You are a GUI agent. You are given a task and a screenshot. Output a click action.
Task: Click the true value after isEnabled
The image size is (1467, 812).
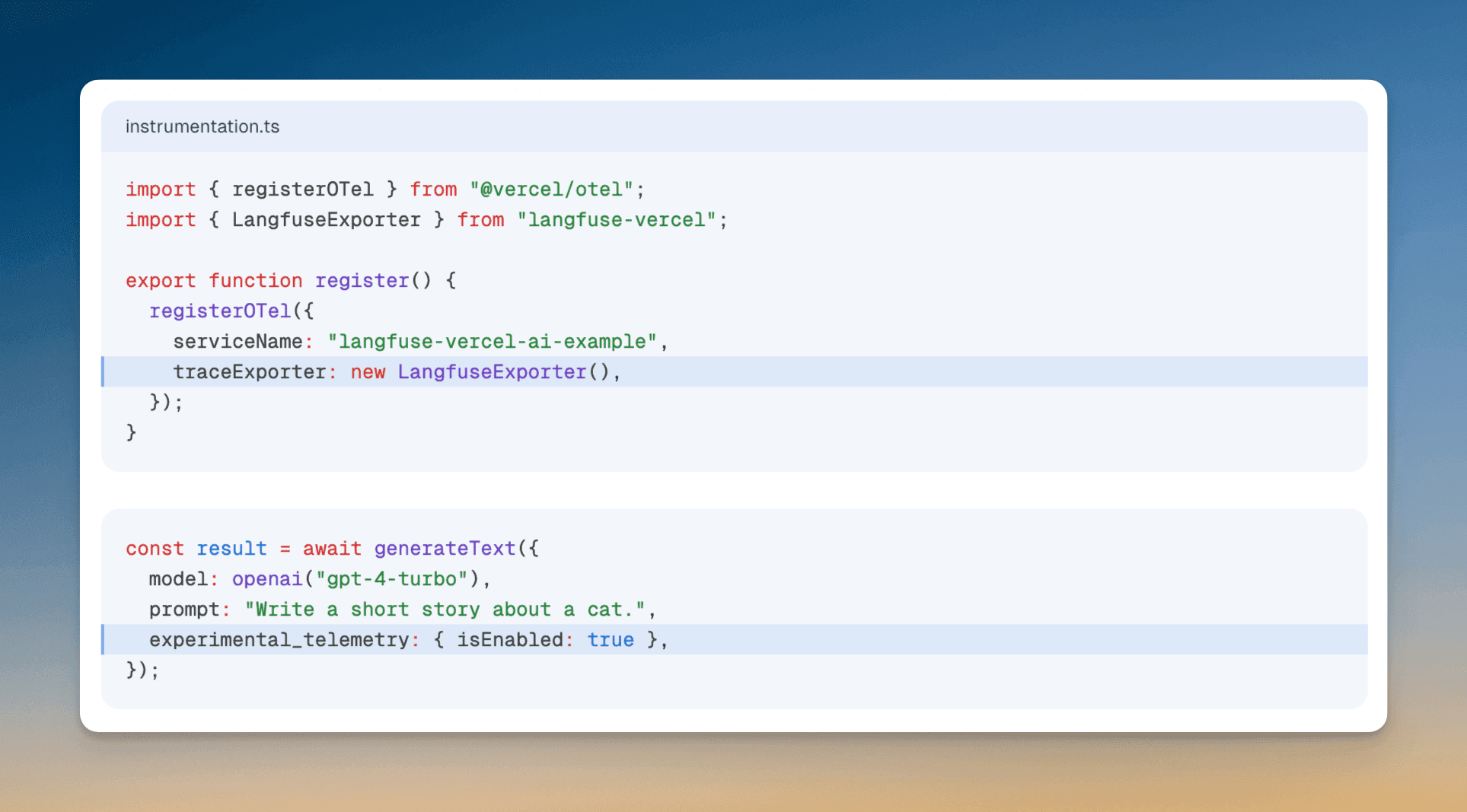click(x=611, y=640)
